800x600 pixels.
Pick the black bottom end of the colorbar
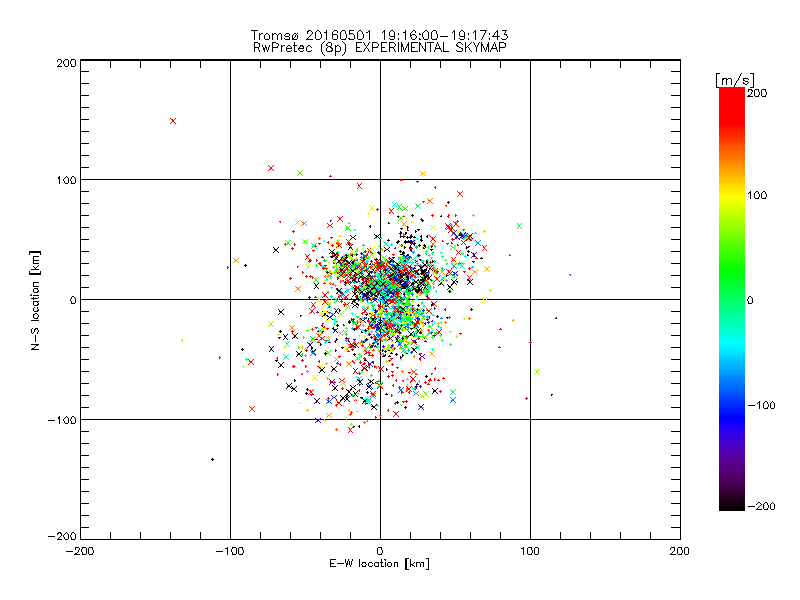732,503
